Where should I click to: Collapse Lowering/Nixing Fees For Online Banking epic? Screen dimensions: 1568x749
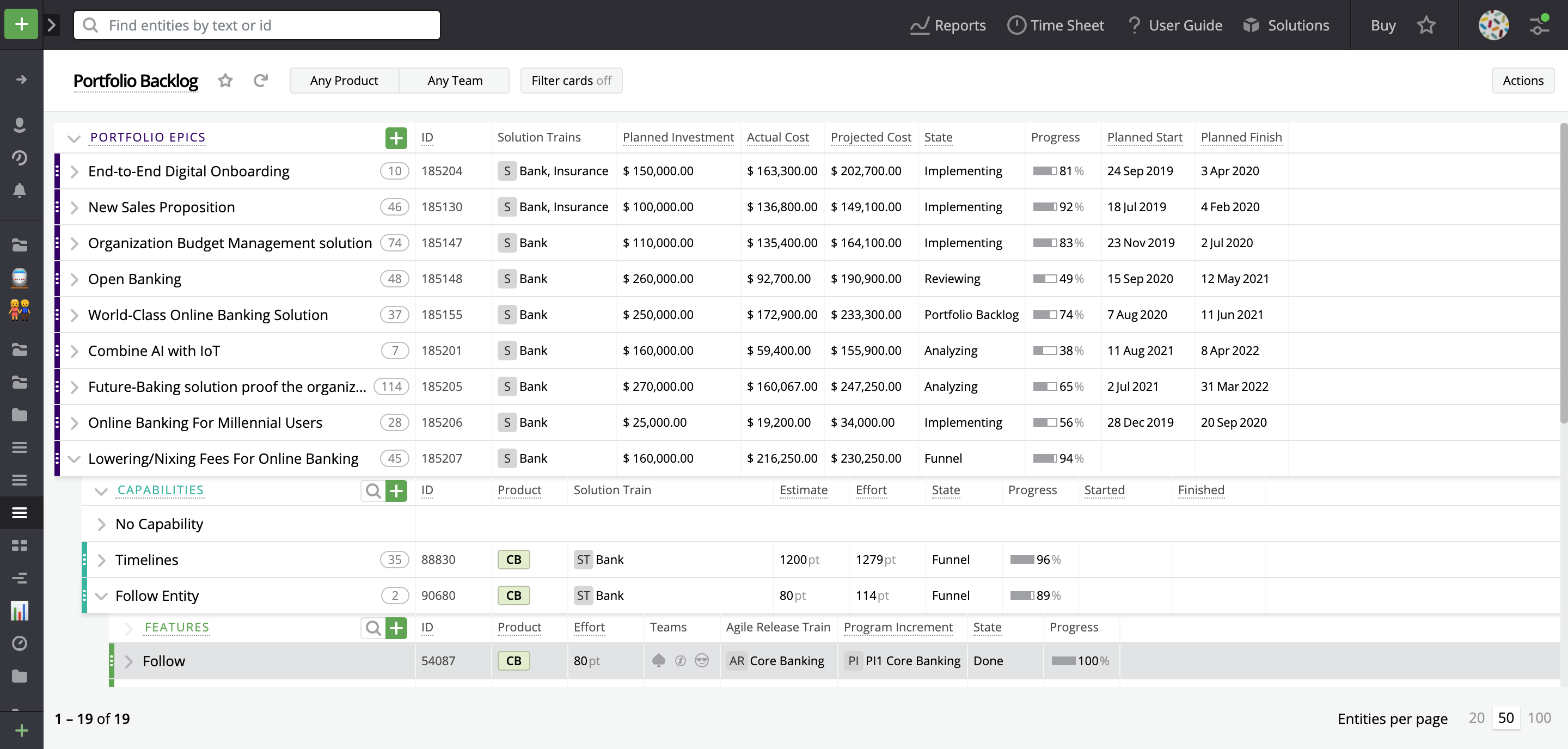click(x=74, y=459)
